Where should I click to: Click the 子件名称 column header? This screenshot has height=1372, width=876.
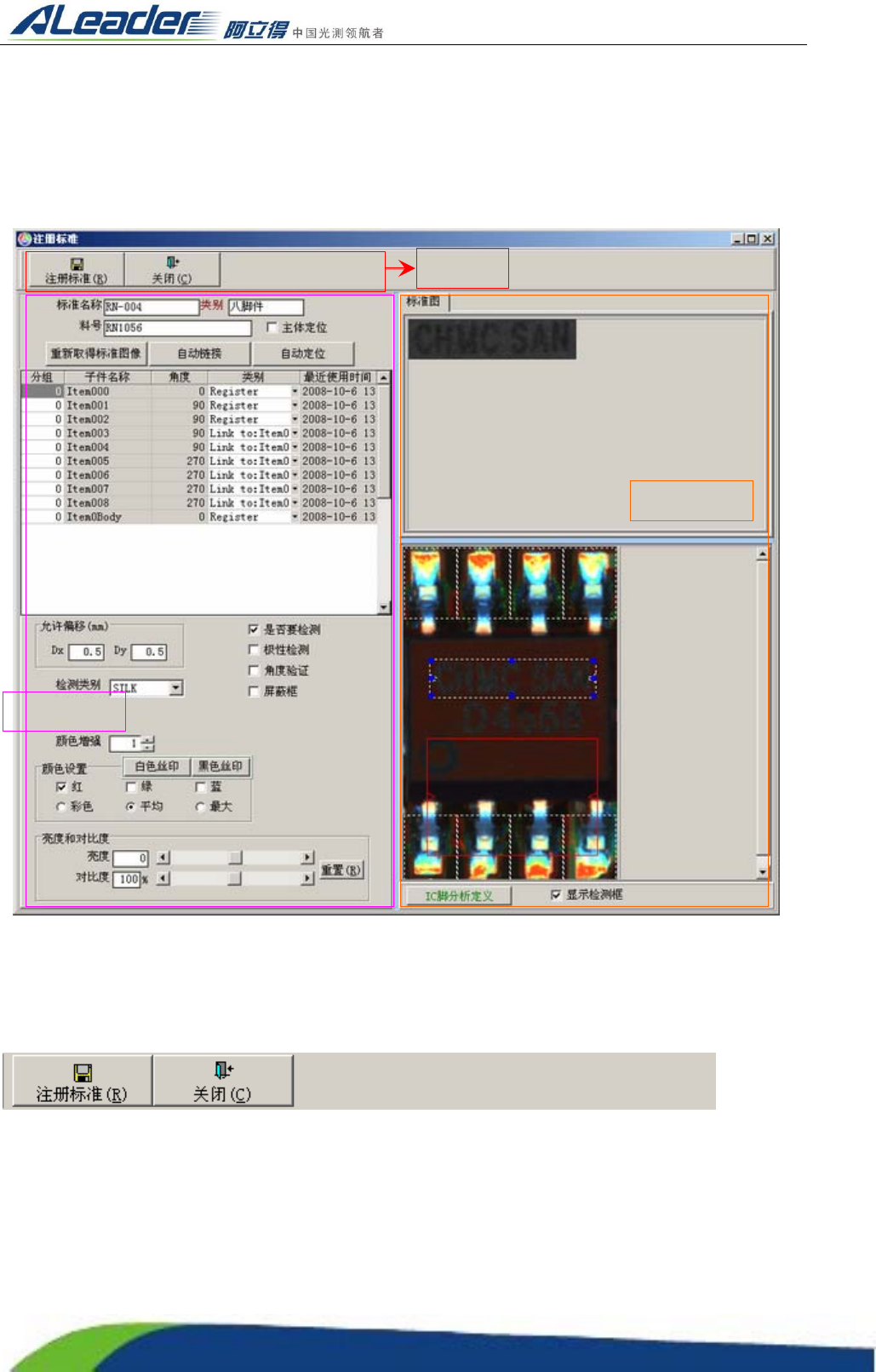point(107,377)
